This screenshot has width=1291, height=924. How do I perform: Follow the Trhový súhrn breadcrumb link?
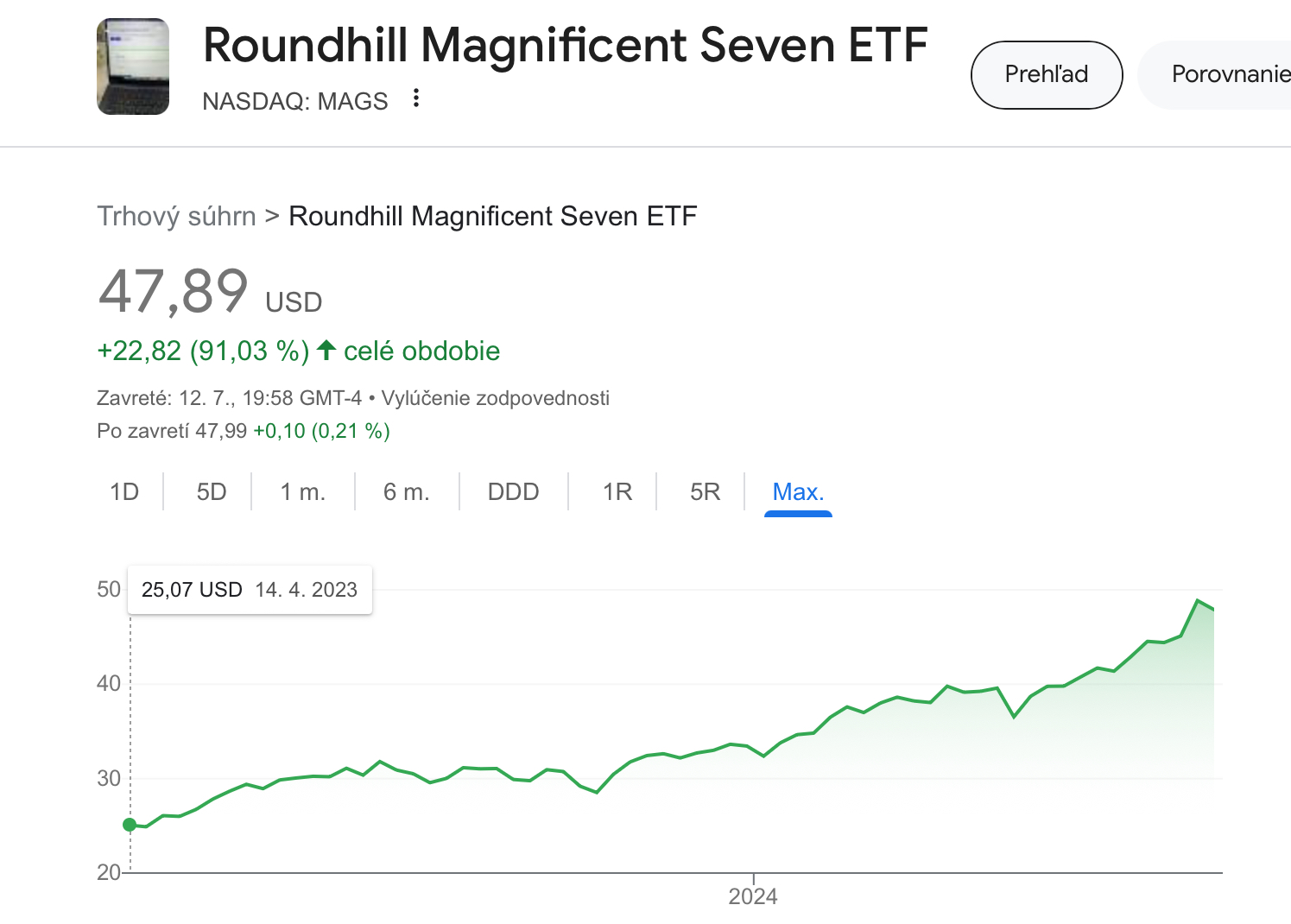tap(176, 216)
